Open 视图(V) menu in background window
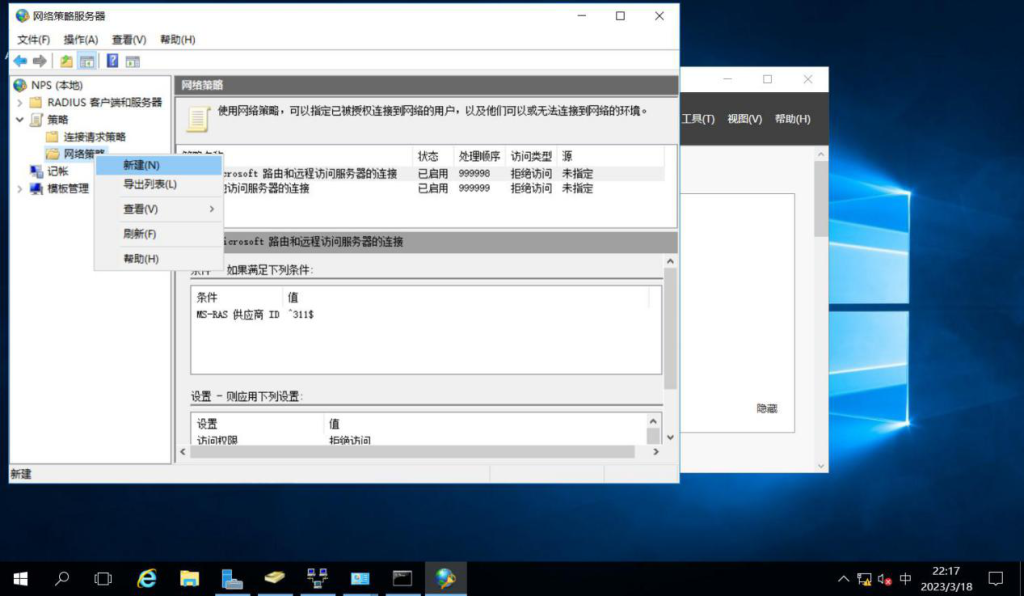The height and width of the screenshot is (596, 1024). tap(744, 119)
